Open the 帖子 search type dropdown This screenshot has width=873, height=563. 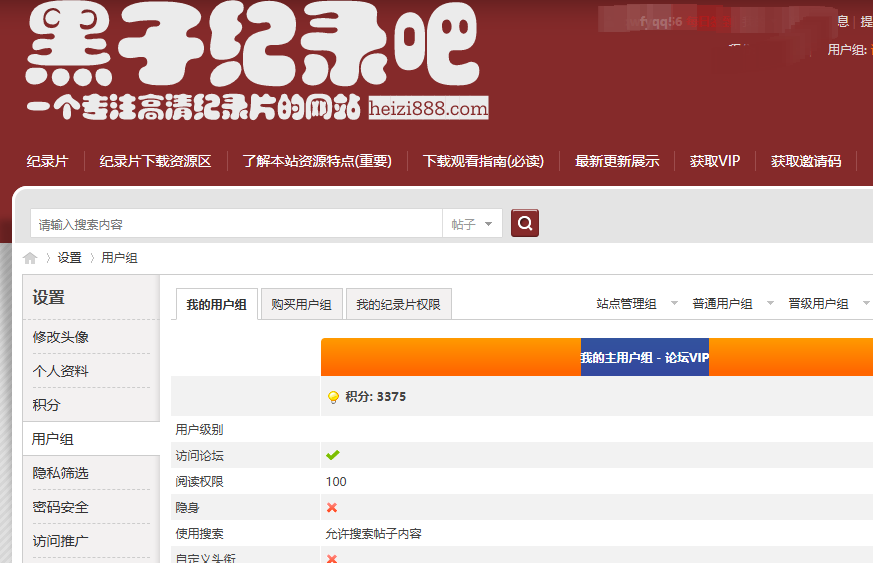(x=472, y=224)
